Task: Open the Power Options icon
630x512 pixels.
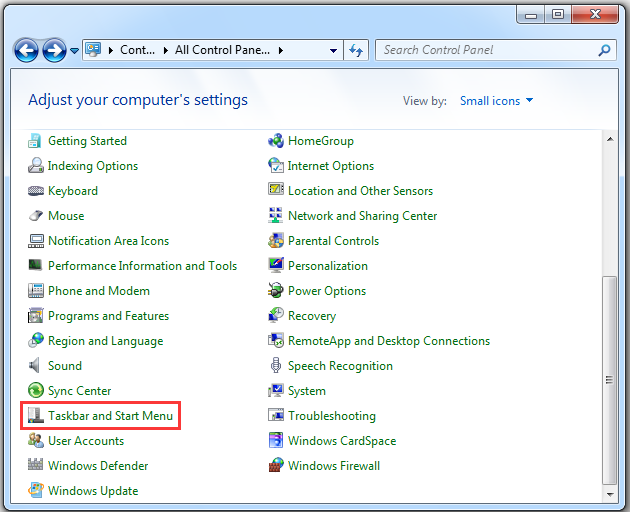Action: coord(276,291)
